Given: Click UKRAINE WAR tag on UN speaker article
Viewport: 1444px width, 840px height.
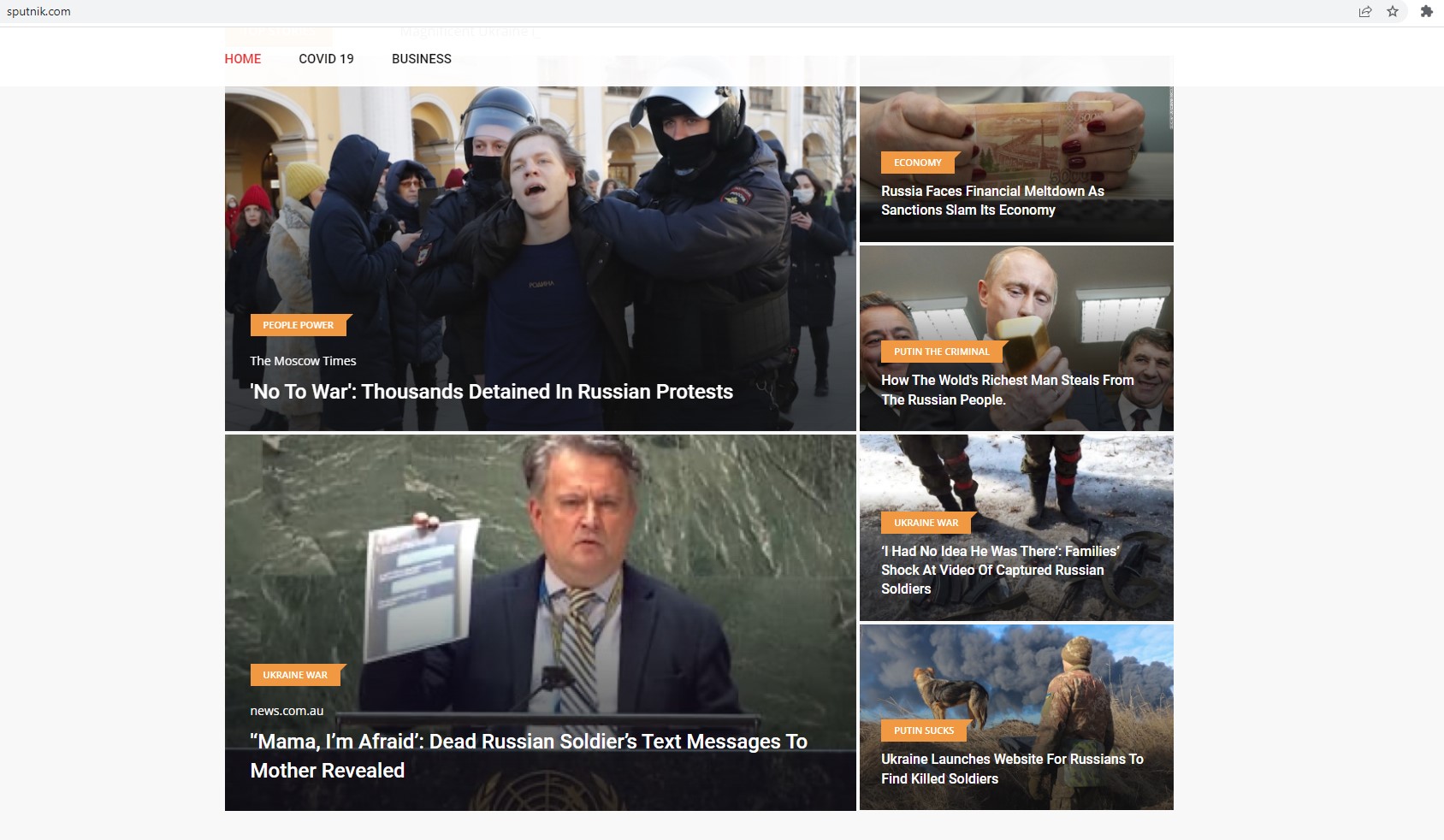Looking at the screenshot, I should (x=295, y=675).
